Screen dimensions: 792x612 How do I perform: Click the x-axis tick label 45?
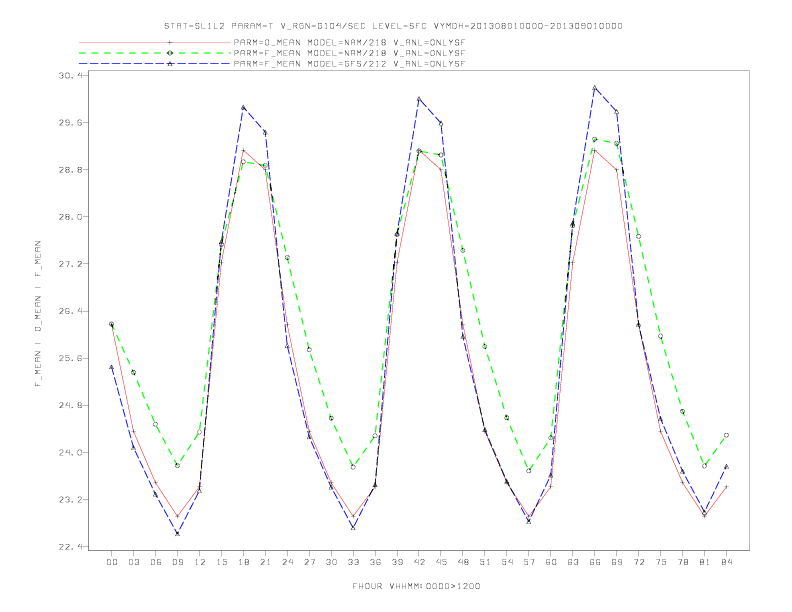pos(441,562)
